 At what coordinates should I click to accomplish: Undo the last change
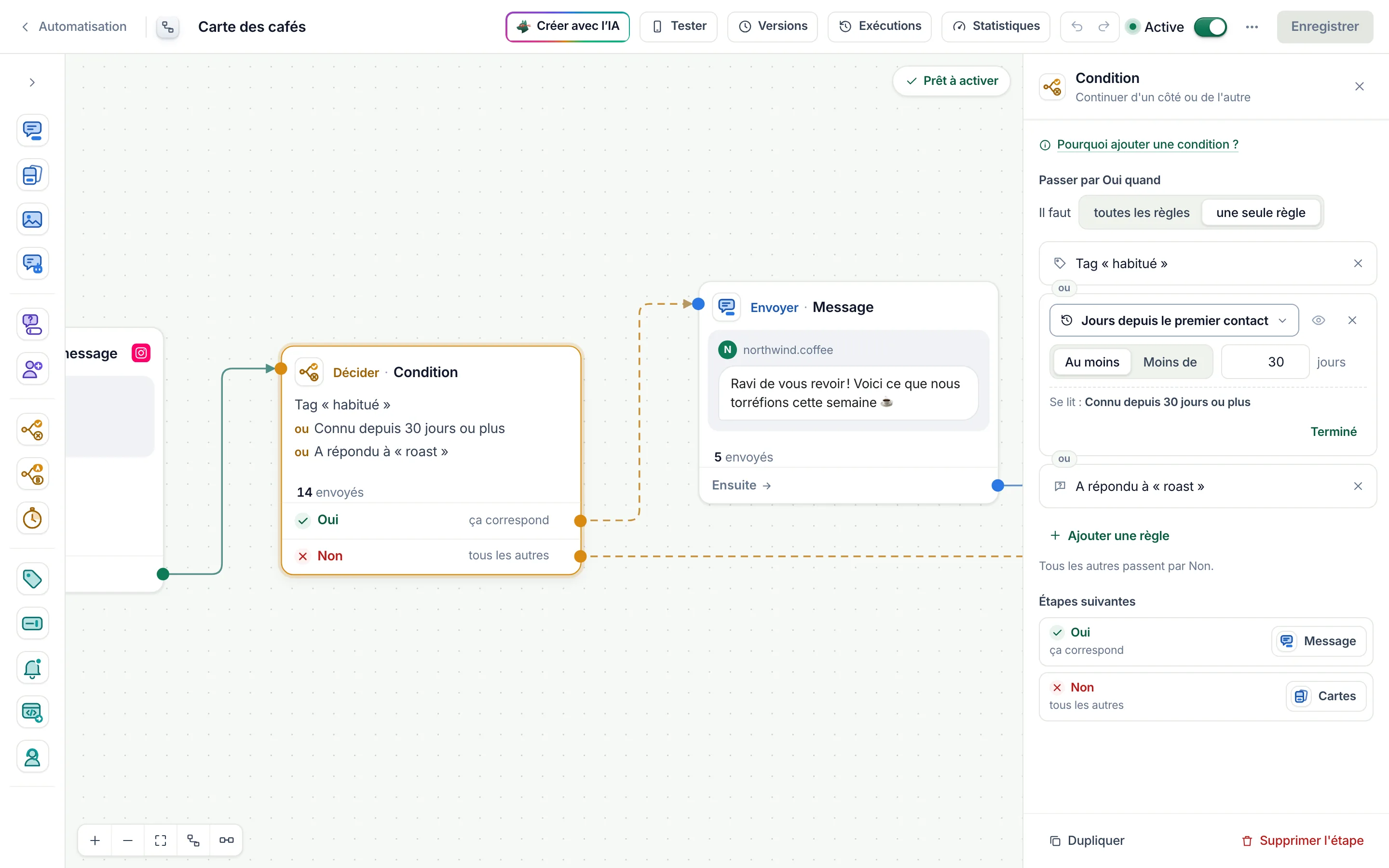coord(1077,27)
